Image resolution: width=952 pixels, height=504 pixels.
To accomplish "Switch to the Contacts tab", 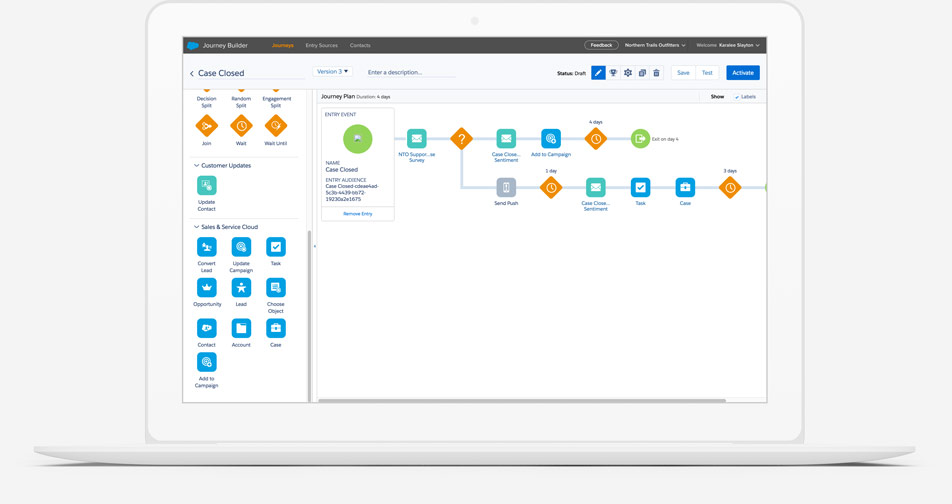I will pos(360,46).
